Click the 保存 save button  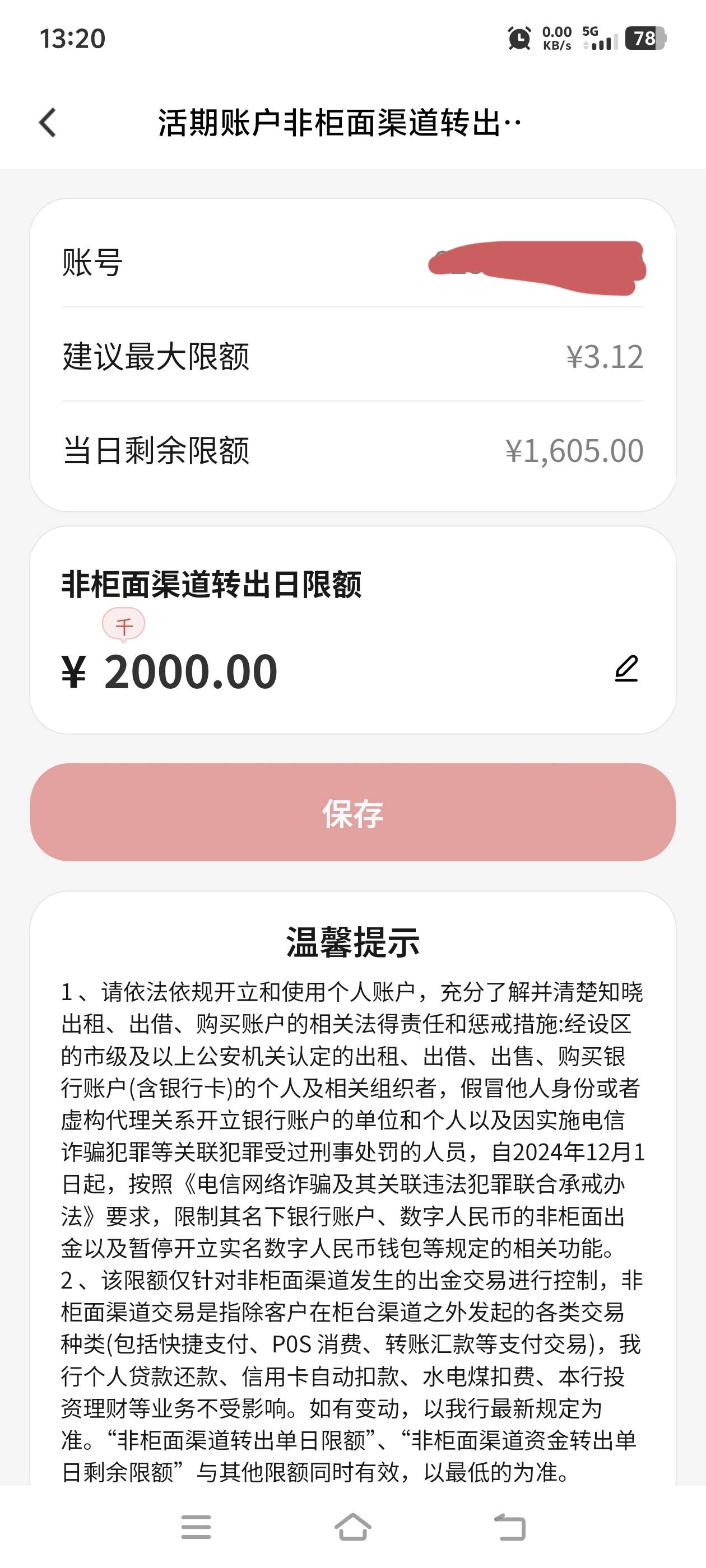click(352, 813)
